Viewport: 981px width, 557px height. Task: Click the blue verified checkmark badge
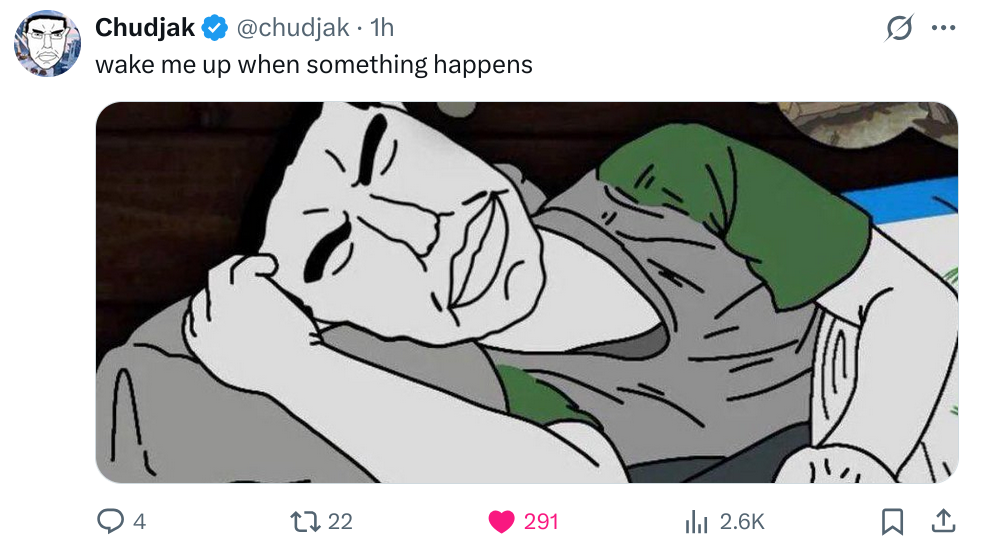point(214,29)
